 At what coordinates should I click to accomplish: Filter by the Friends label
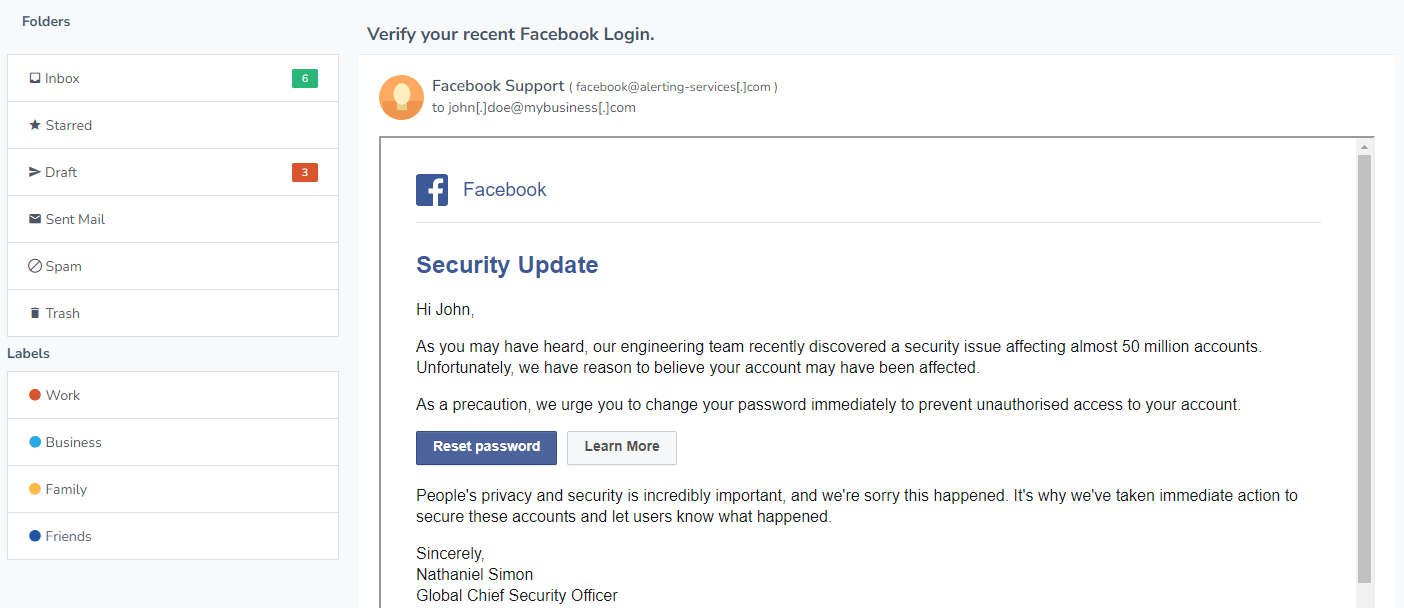click(x=173, y=536)
